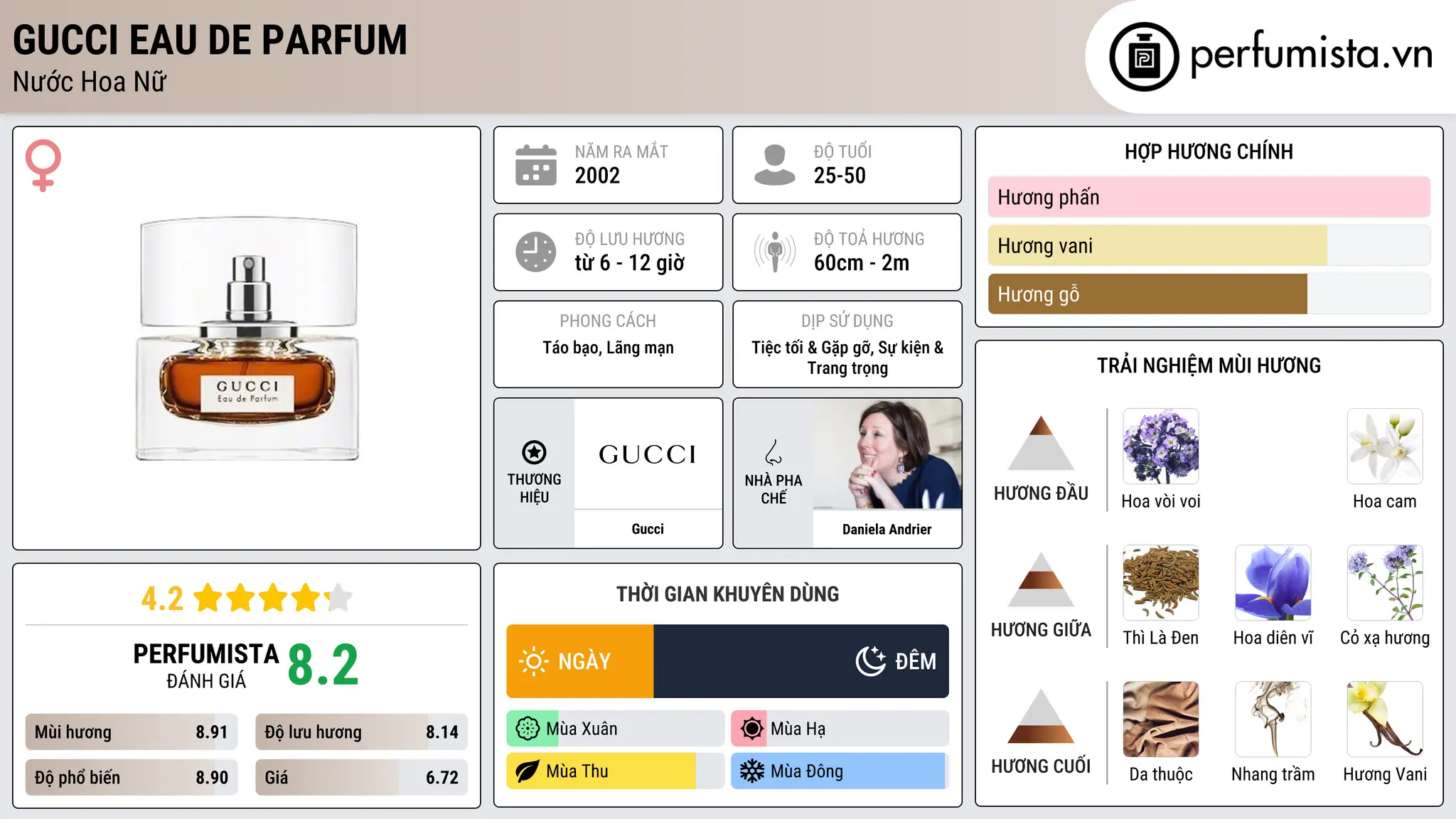Click the Thời gian khuyên dùng heading
The height and width of the screenshot is (819, 1456).
point(728,594)
